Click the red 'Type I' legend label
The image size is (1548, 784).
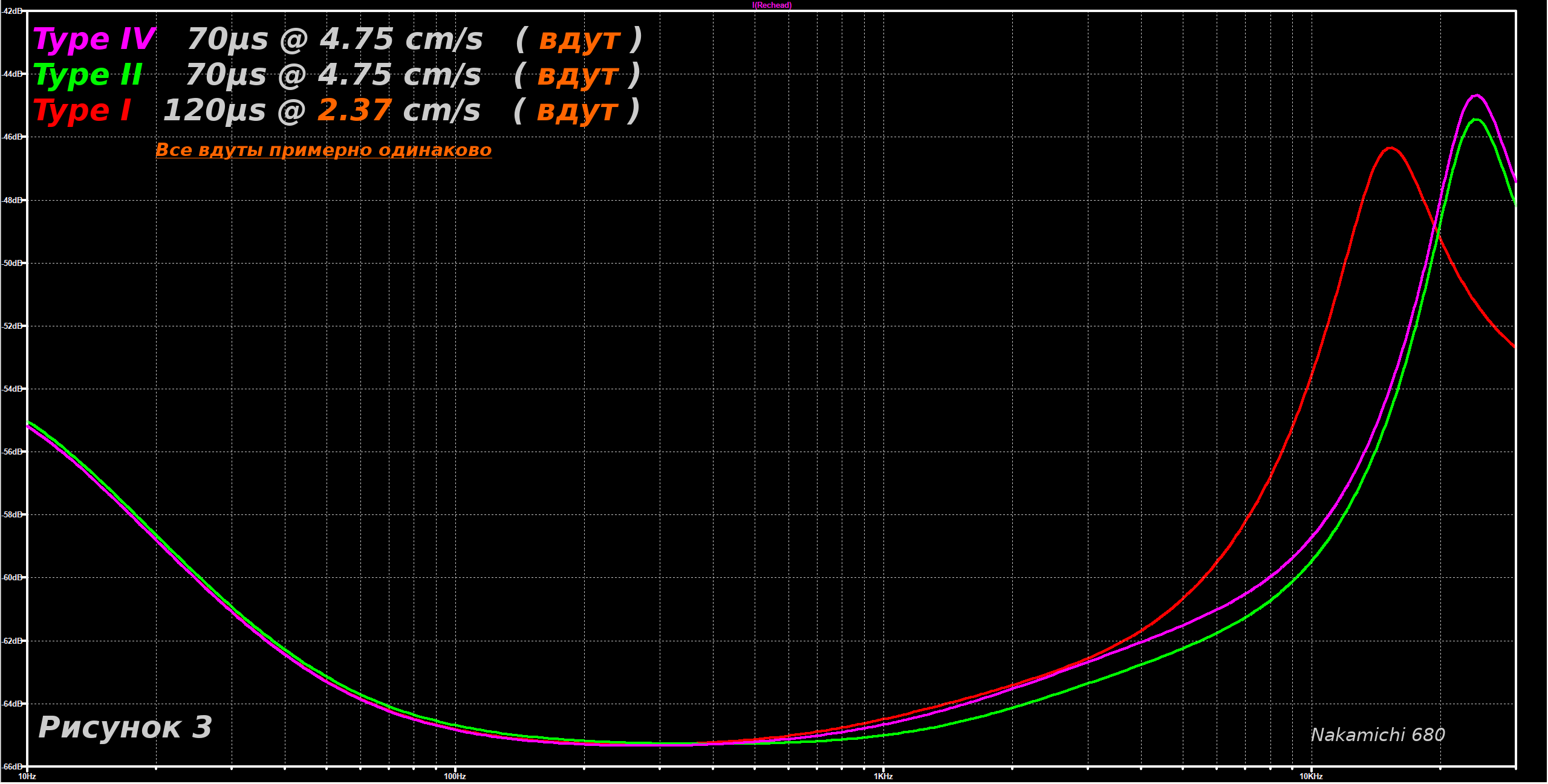pyautogui.click(x=82, y=111)
